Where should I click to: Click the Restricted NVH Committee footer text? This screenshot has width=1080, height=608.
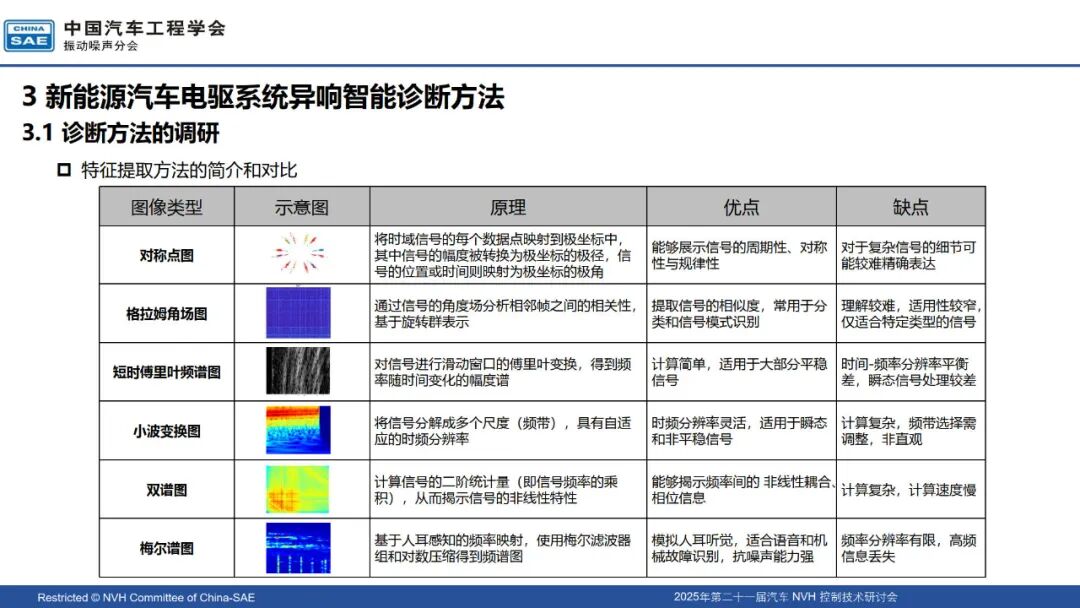[146, 597]
